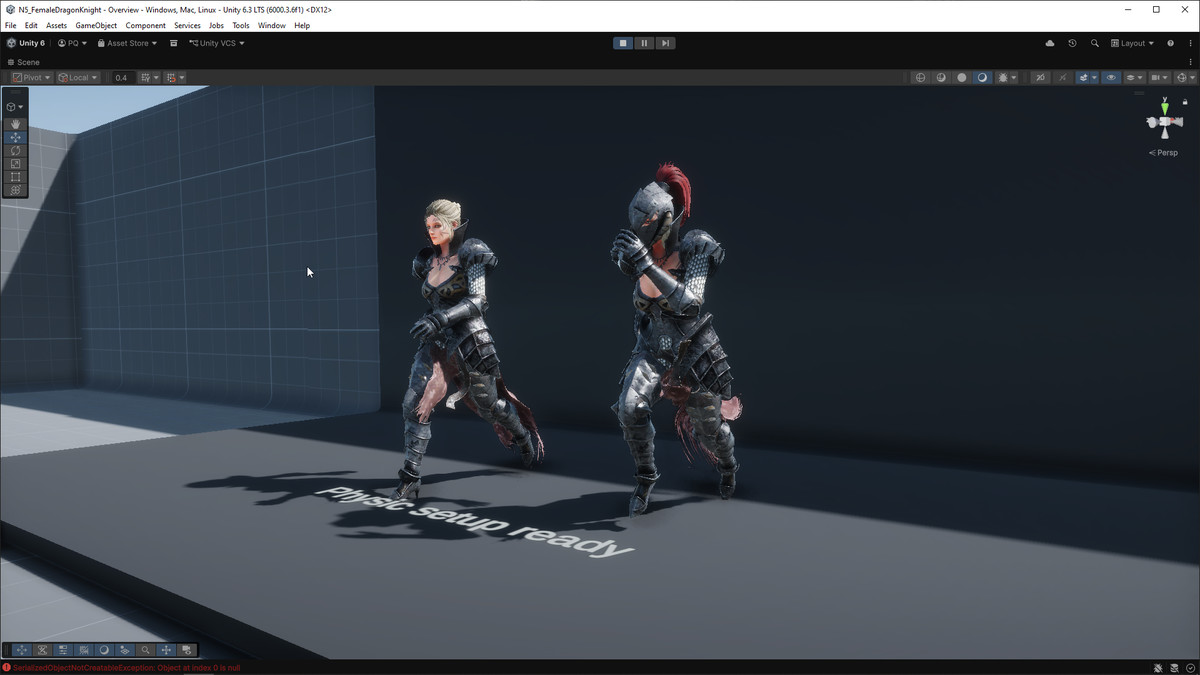The height and width of the screenshot is (675, 1200).
Task: Open Unity Cloud via cloud icon
Action: pyautogui.click(x=1049, y=44)
